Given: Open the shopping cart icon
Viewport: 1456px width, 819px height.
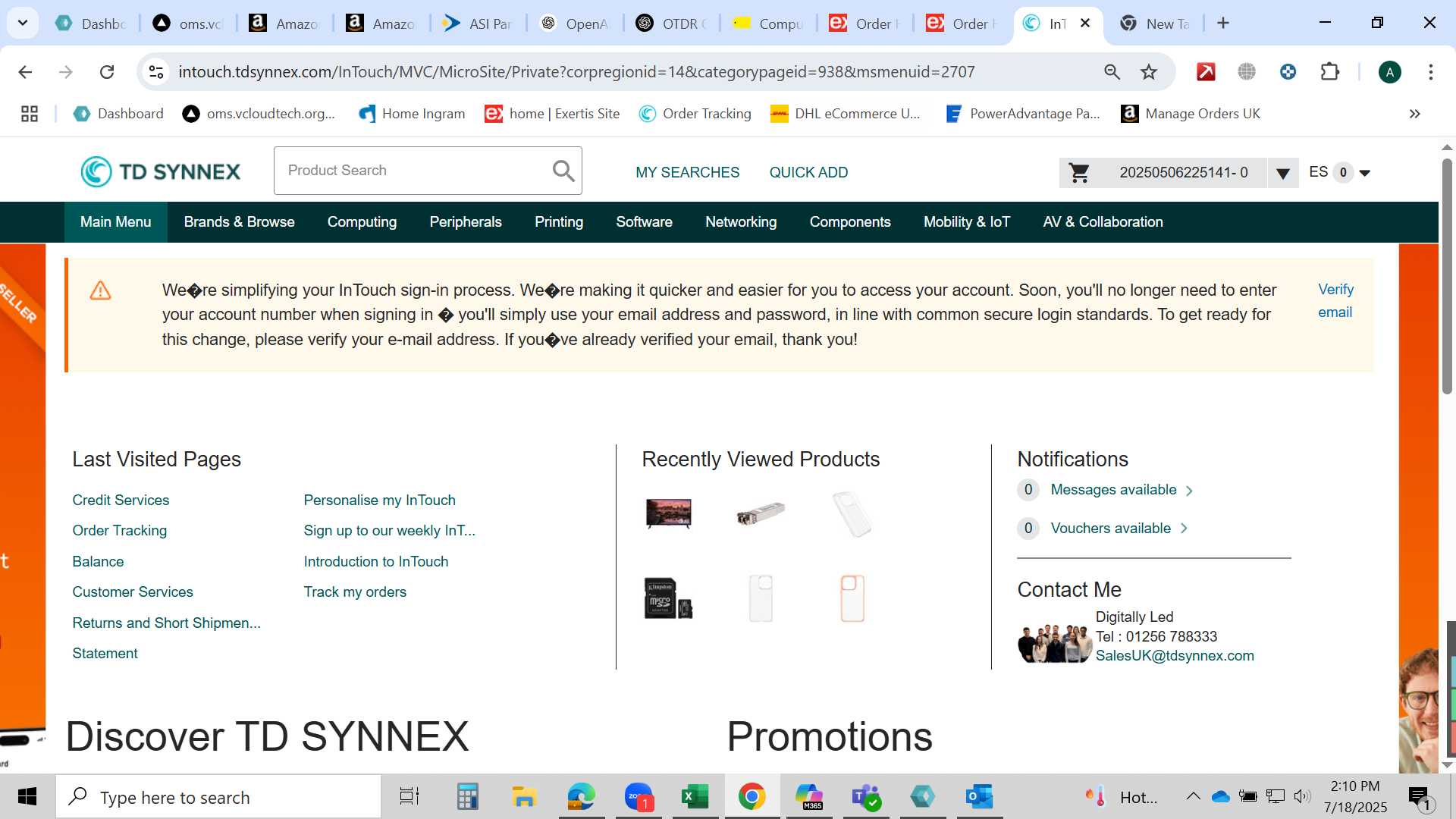Looking at the screenshot, I should (x=1078, y=173).
